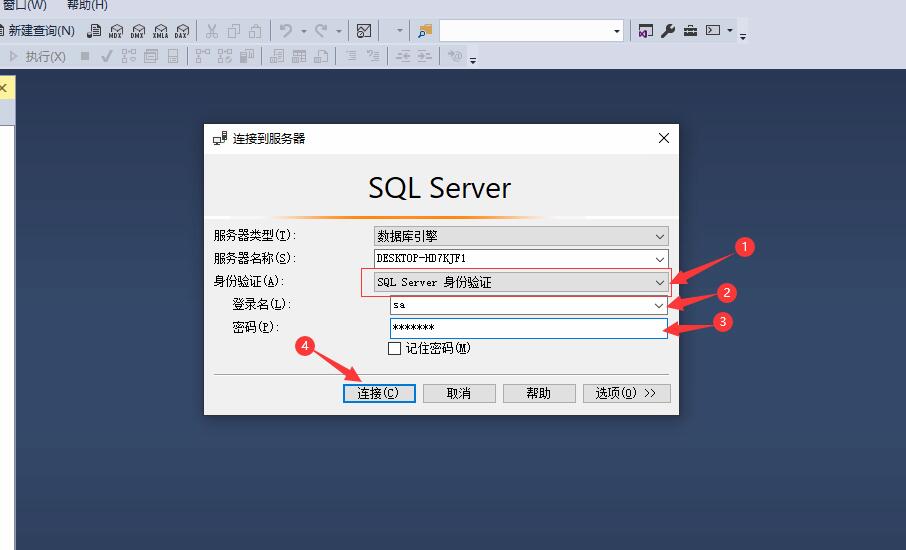The image size is (906, 550).
Task: Open a new Database Engine query
Action: pyautogui.click(x=94, y=31)
